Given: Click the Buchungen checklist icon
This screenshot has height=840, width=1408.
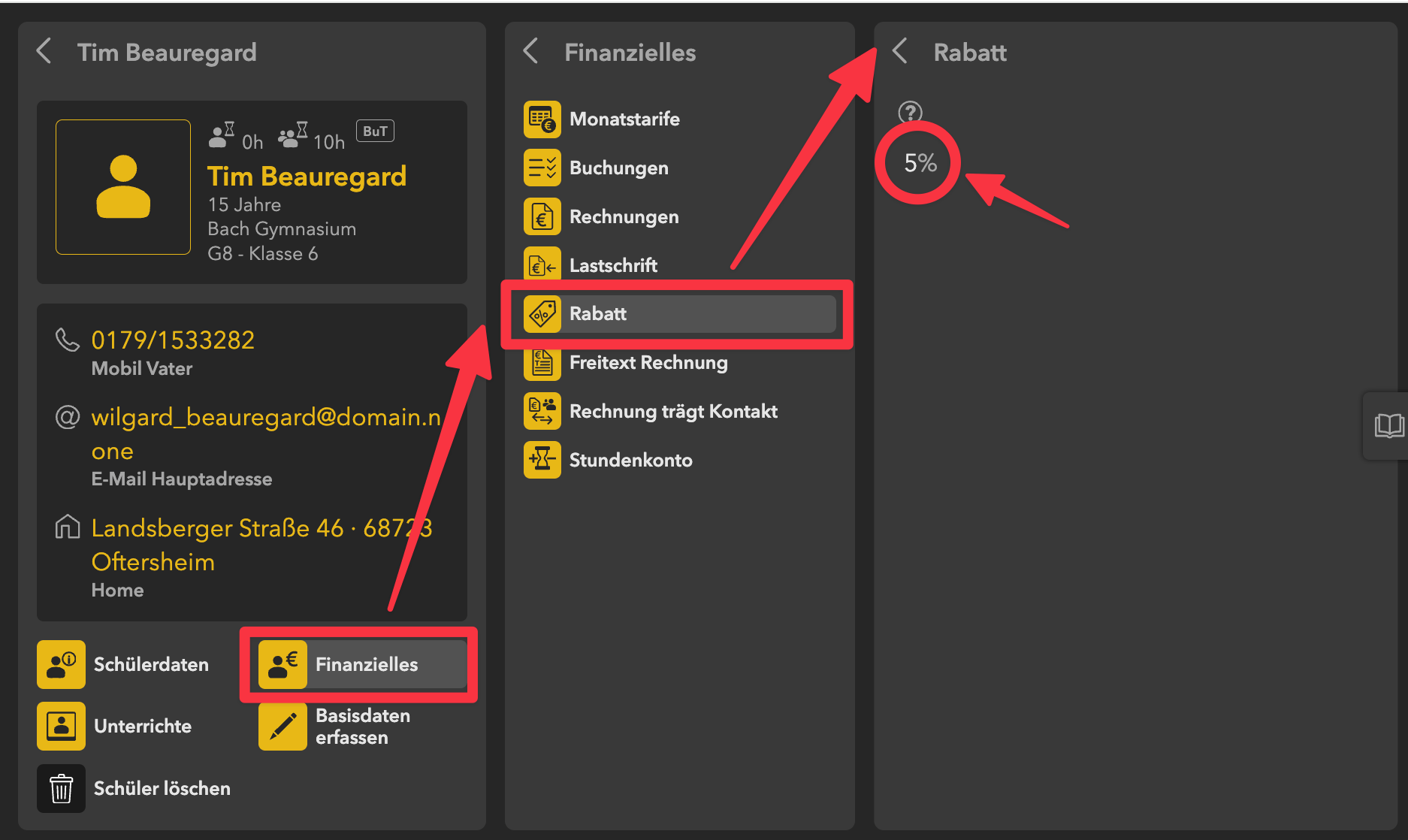Looking at the screenshot, I should coord(542,168).
